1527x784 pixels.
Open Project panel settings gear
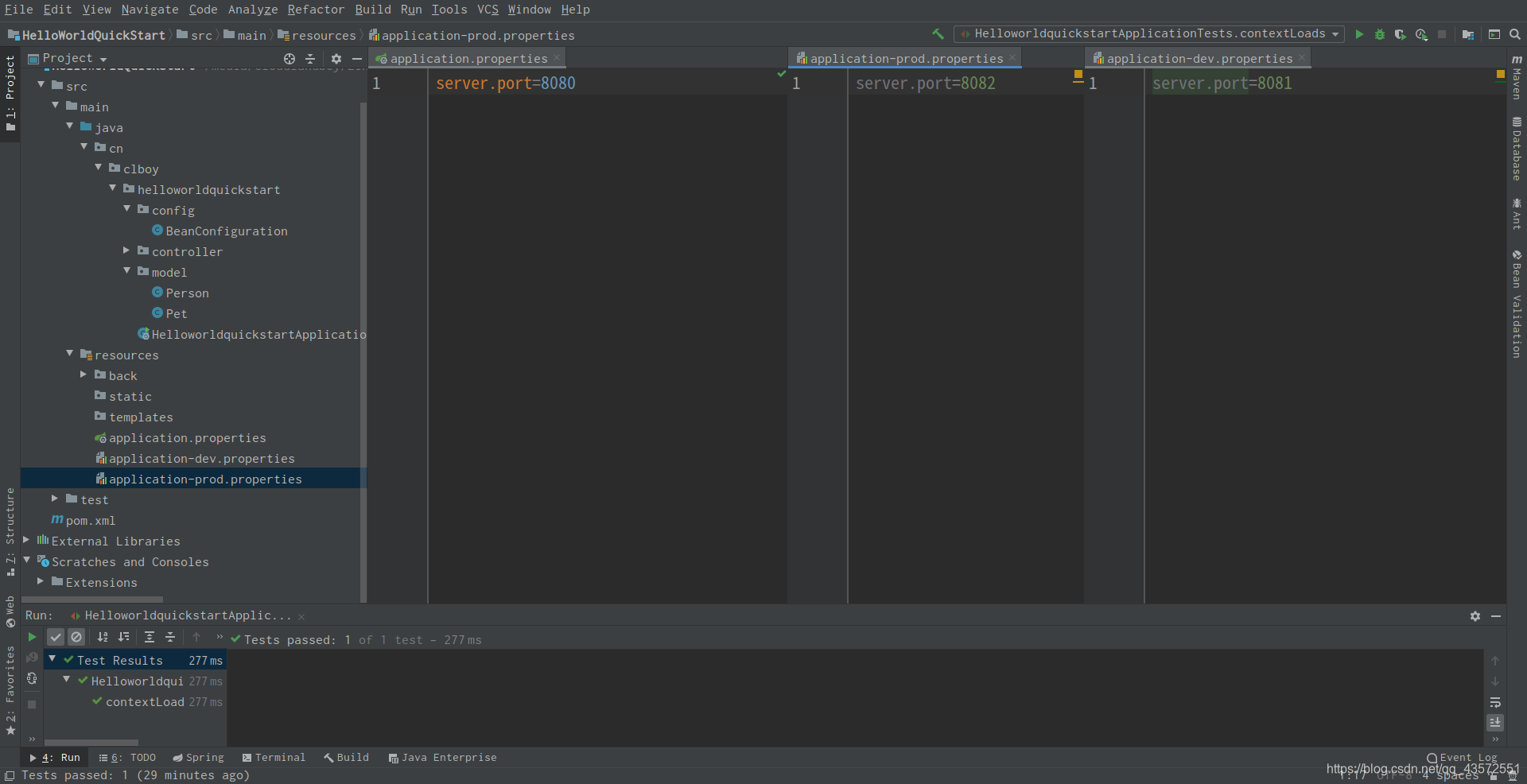point(336,59)
